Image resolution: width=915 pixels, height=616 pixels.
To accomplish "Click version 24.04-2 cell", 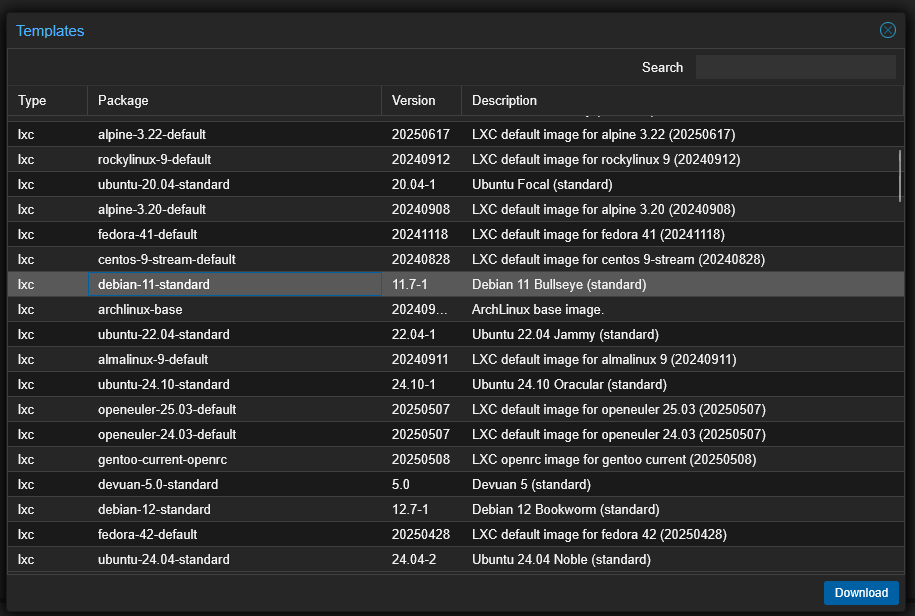I will coord(414,559).
